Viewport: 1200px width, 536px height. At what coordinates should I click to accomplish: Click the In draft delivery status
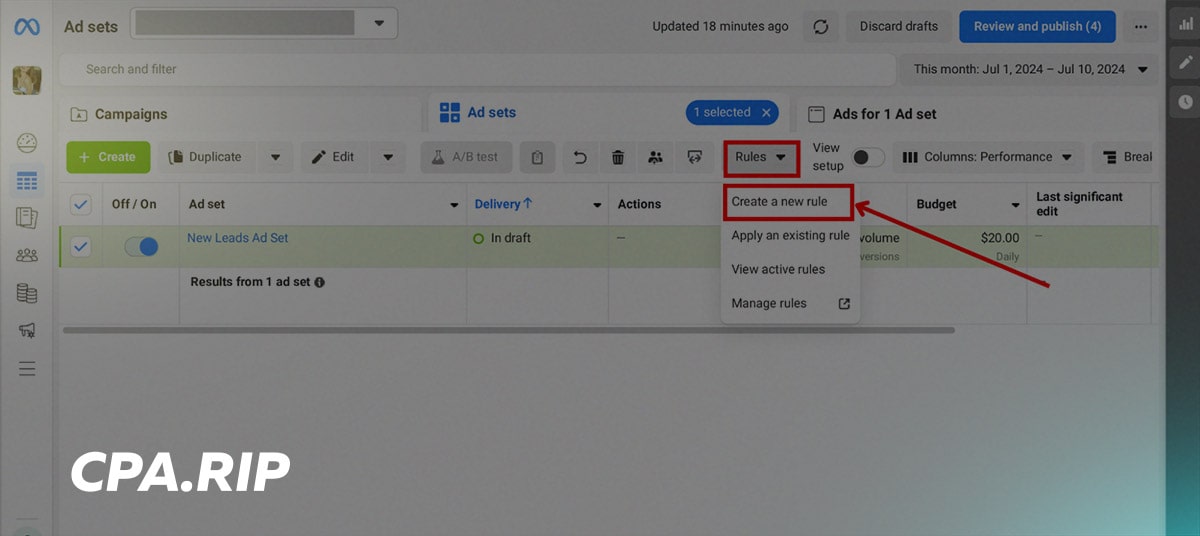click(502, 238)
